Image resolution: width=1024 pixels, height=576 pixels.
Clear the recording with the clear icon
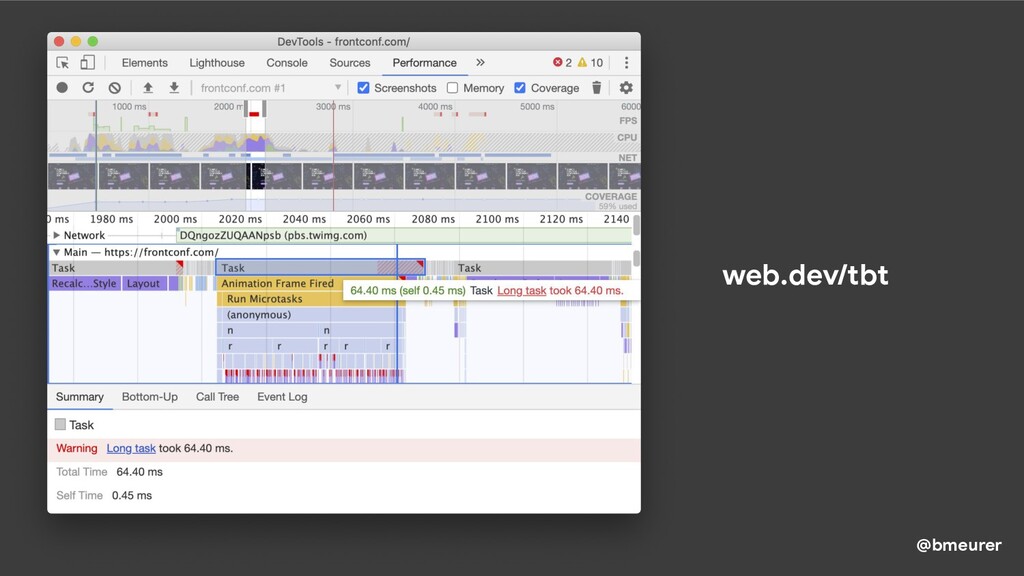[115, 88]
